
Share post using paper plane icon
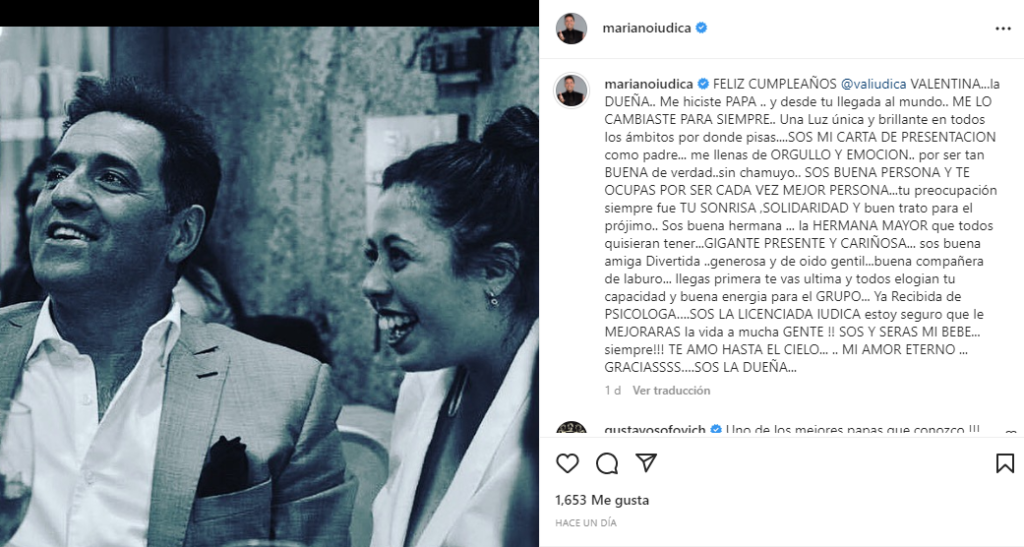pyautogui.click(x=646, y=463)
